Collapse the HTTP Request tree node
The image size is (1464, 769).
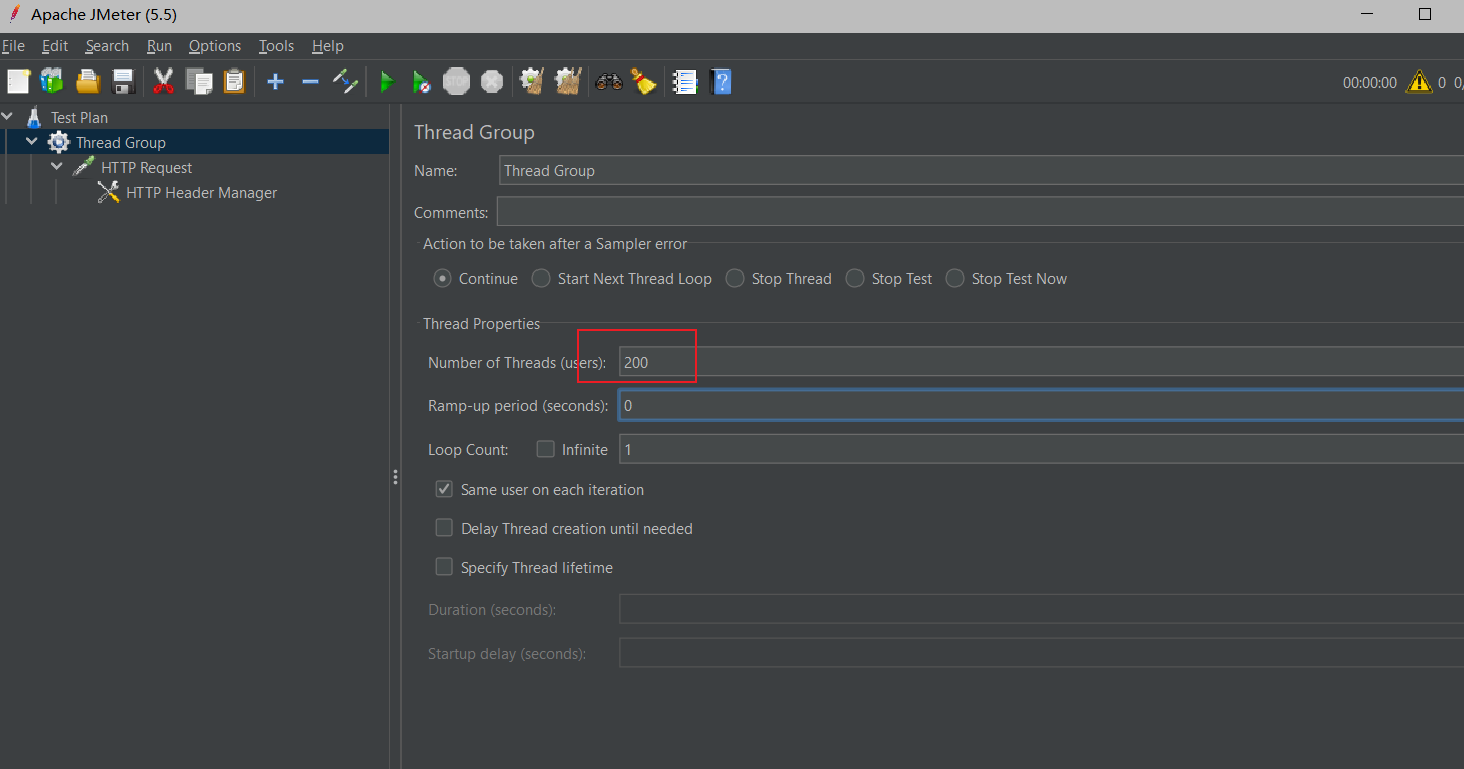pos(57,167)
